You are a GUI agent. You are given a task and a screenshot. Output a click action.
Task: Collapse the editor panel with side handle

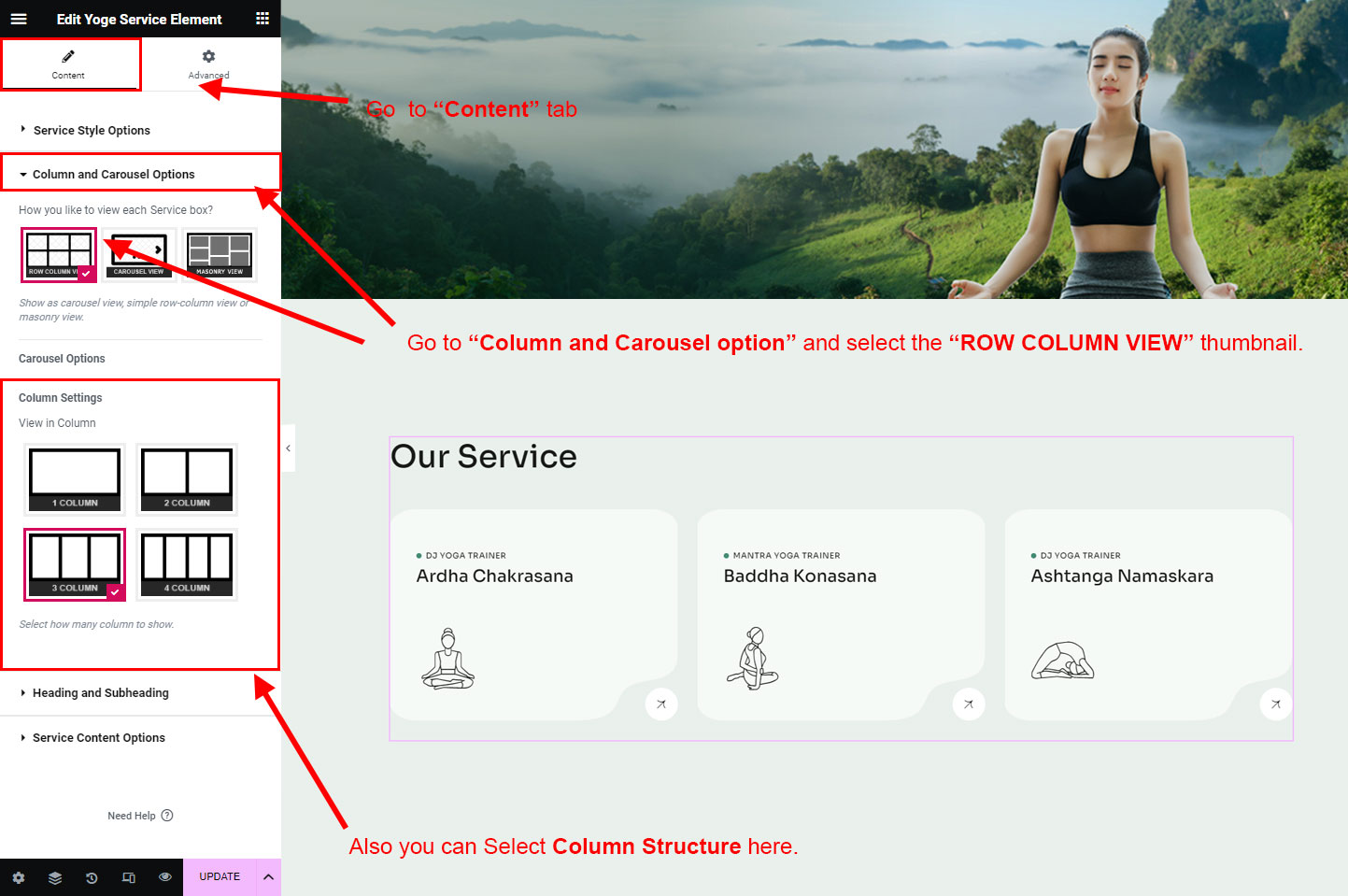[289, 448]
